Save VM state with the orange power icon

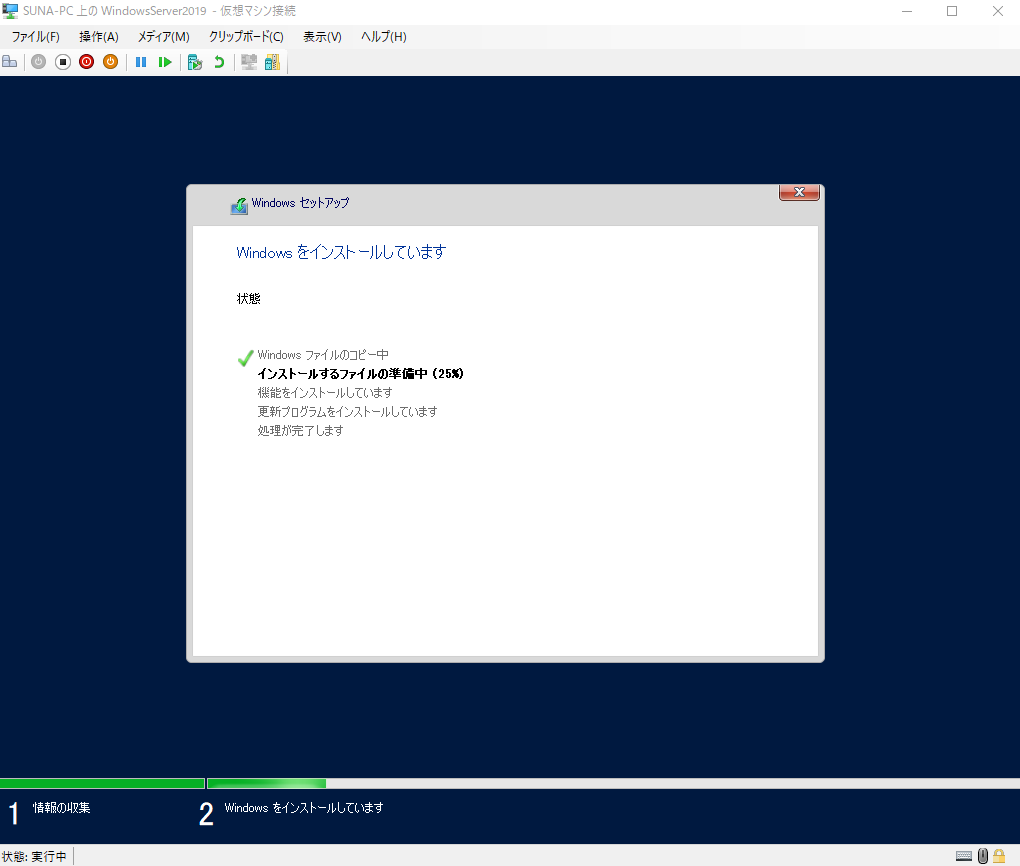tap(111, 62)
